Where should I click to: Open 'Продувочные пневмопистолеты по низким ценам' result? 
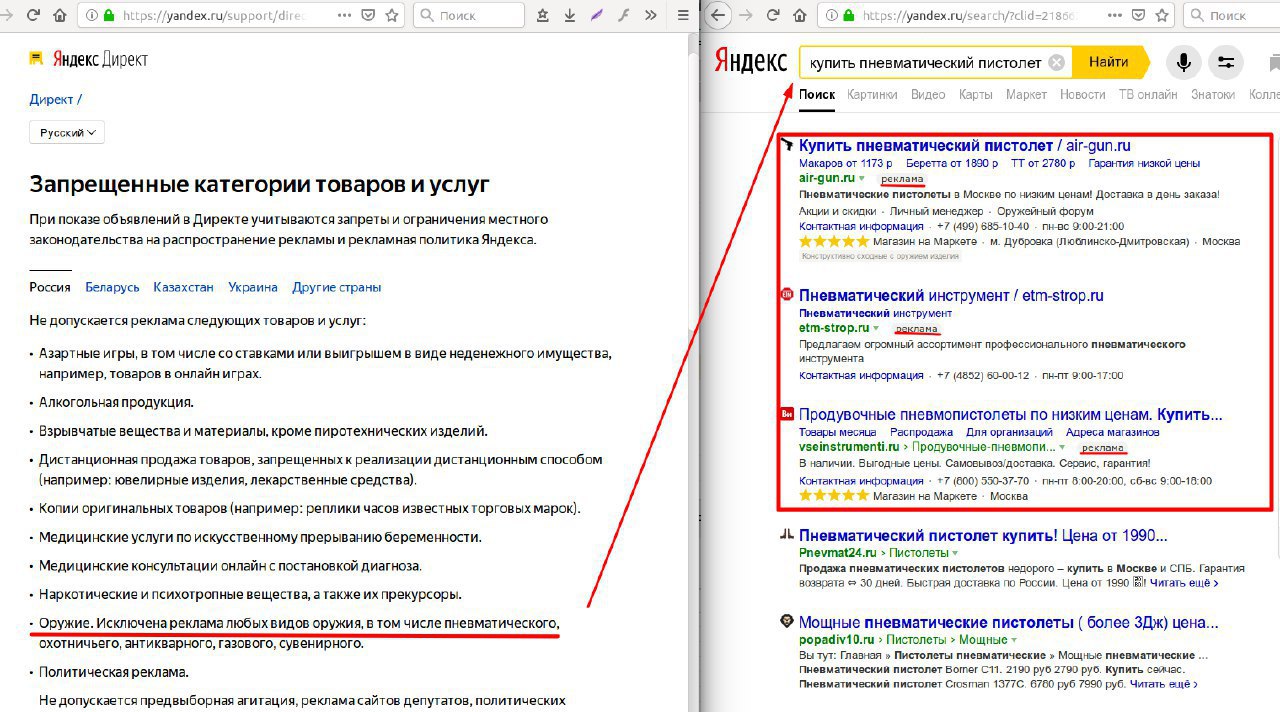[x=1011, y=414]
